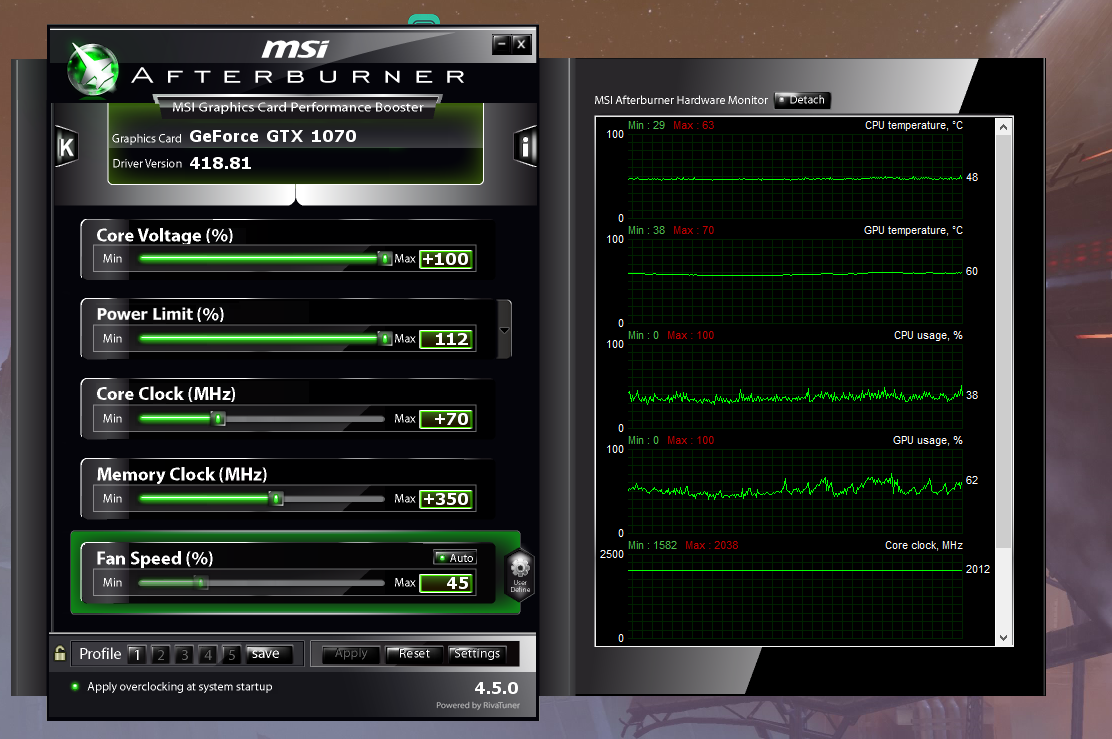
Task: Click the Core Clock (MHz) label
Action: pos(166,394)
